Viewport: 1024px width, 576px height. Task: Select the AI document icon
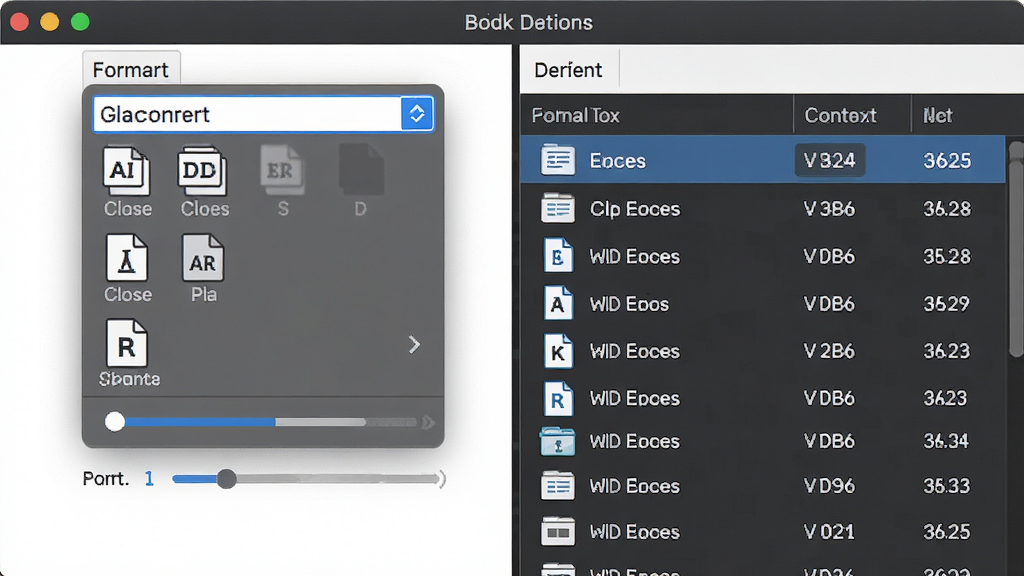(x=127, y=170)
